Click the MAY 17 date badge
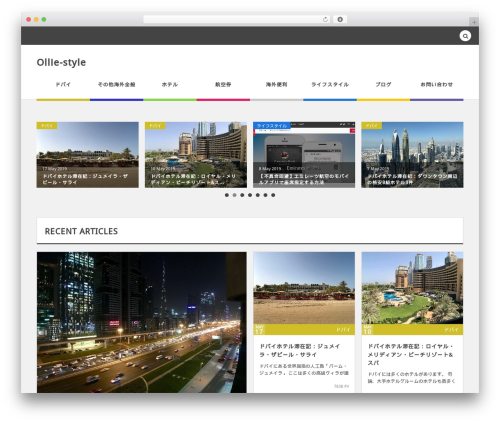Screen dimensions: 500x423 coord(259,329)
